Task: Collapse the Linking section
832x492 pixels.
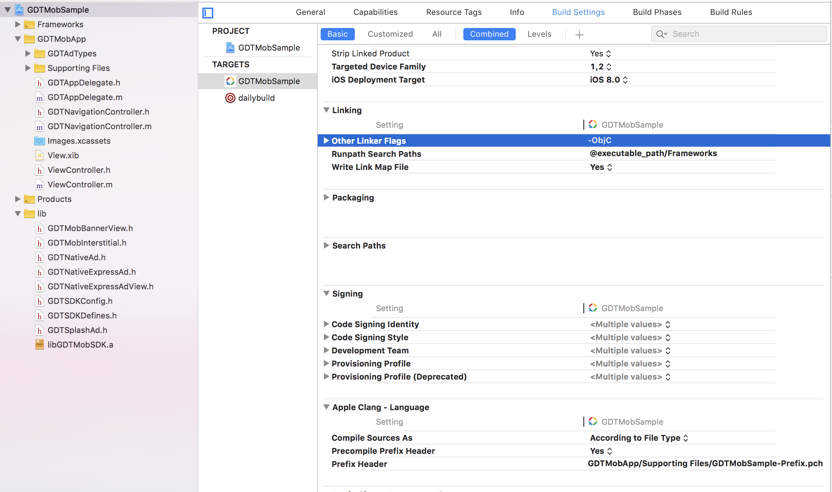Action: [326, 110]
